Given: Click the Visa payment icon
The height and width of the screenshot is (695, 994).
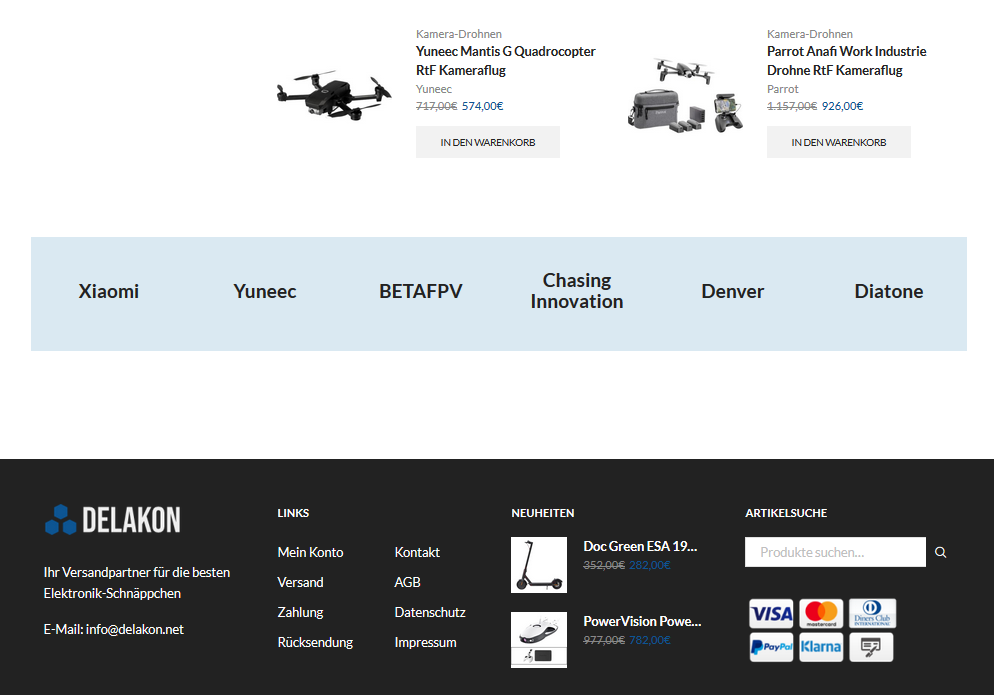Looking at the screenshot, I should pos(771,613).
